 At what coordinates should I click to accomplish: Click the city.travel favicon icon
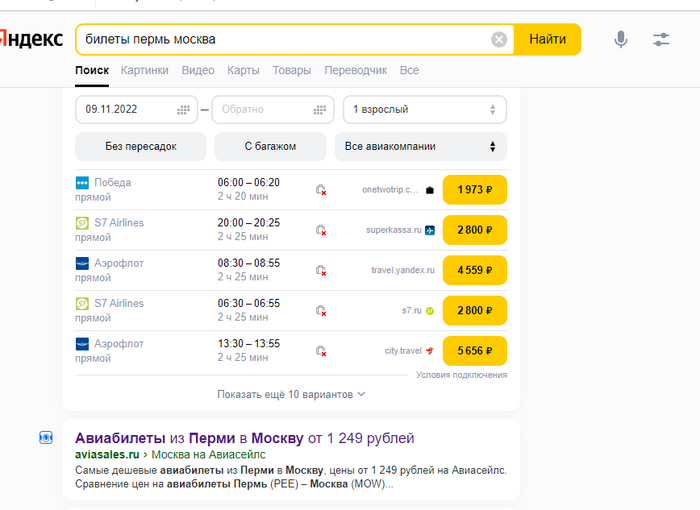[x=429, y=351]
